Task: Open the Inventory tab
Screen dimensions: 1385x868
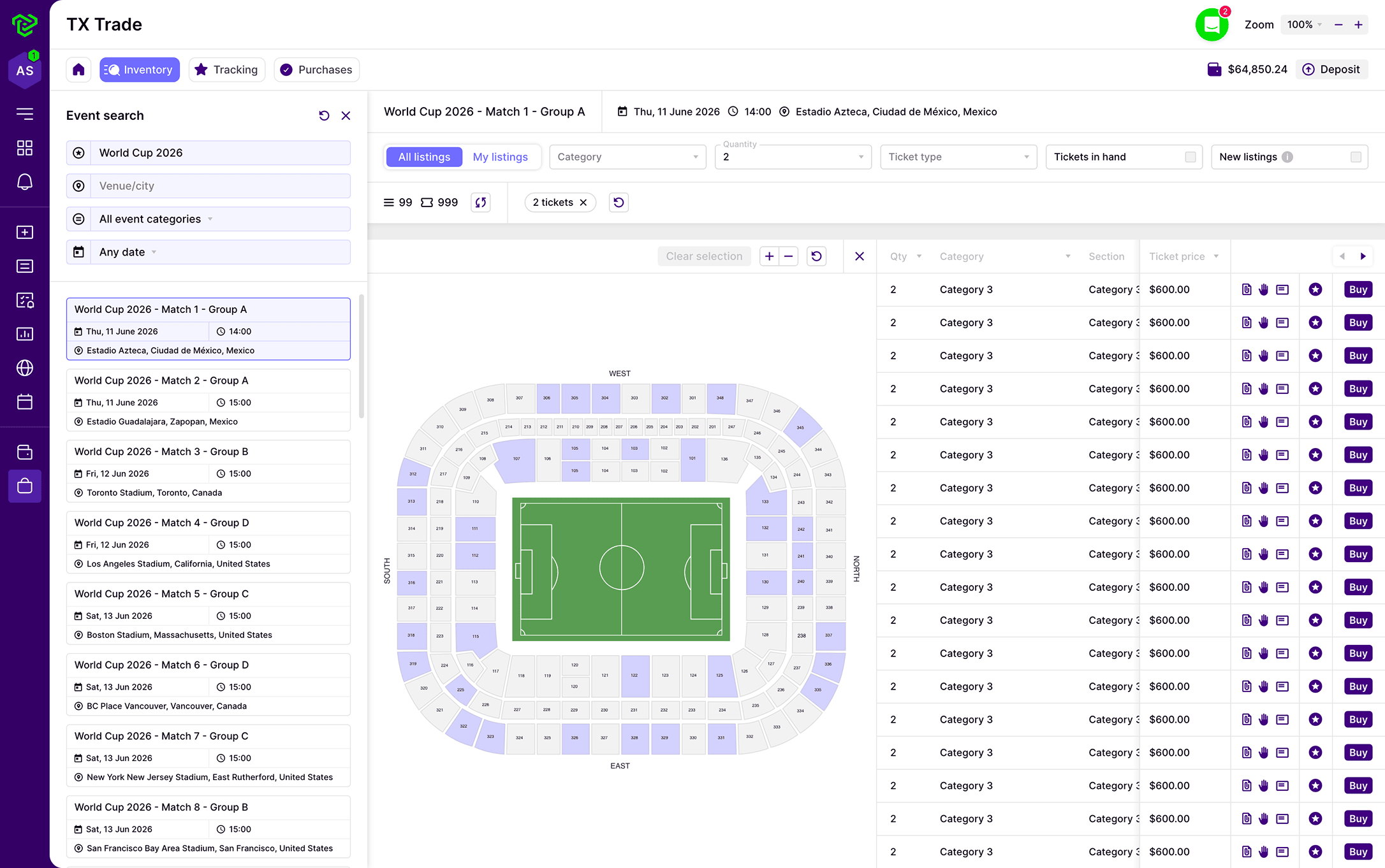Action: [140, 69]
